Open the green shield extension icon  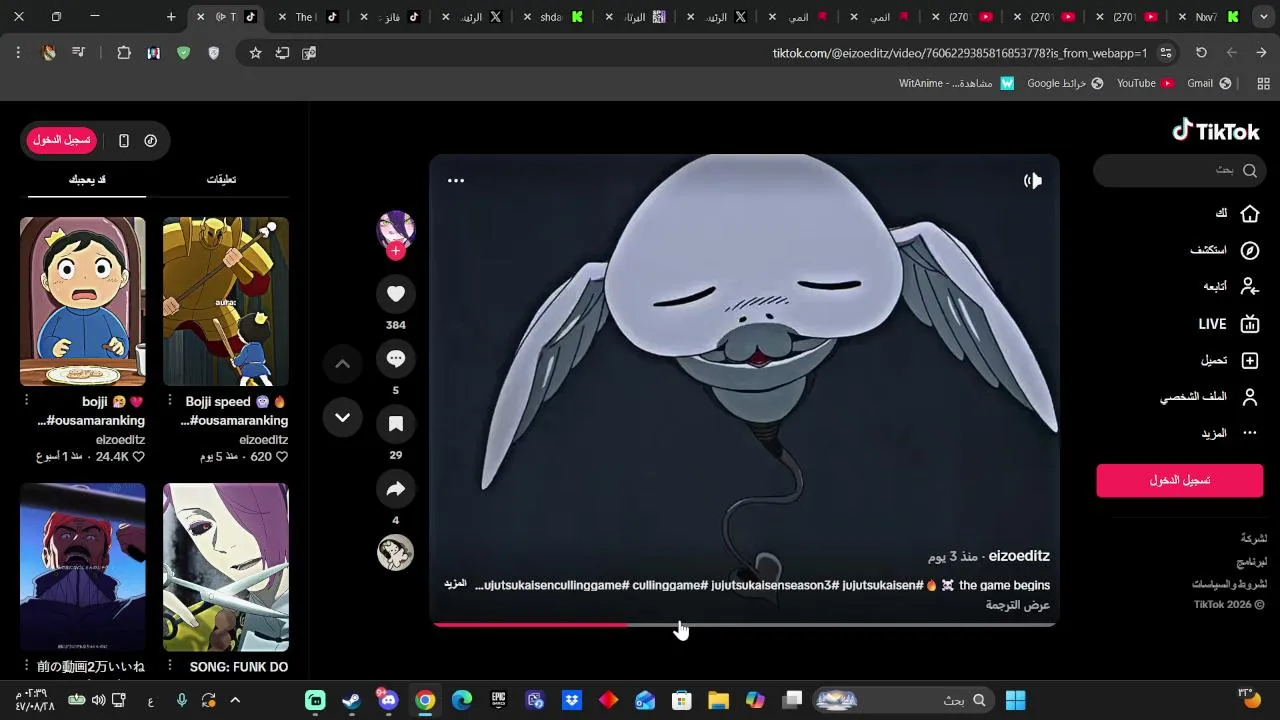pos(183,53)
